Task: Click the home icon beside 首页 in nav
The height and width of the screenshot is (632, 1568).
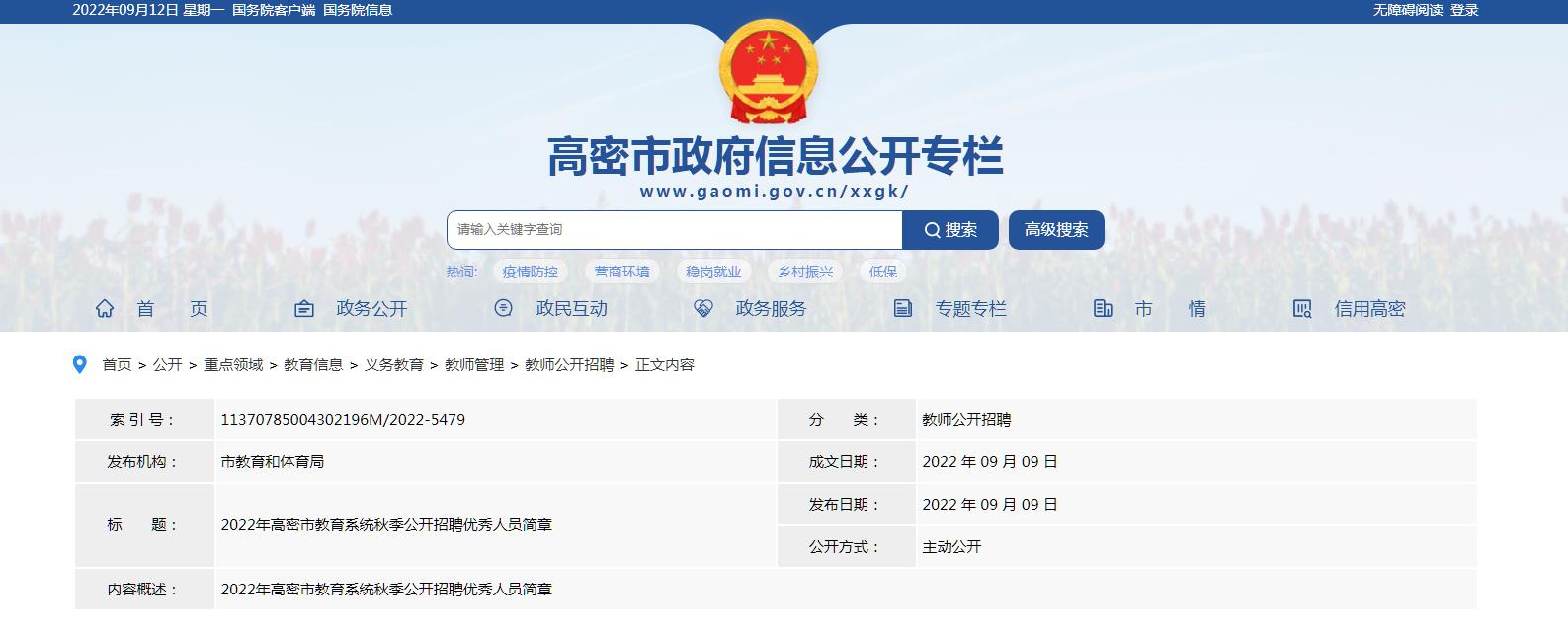Action: pyautogui.click(x=105, y=309)
